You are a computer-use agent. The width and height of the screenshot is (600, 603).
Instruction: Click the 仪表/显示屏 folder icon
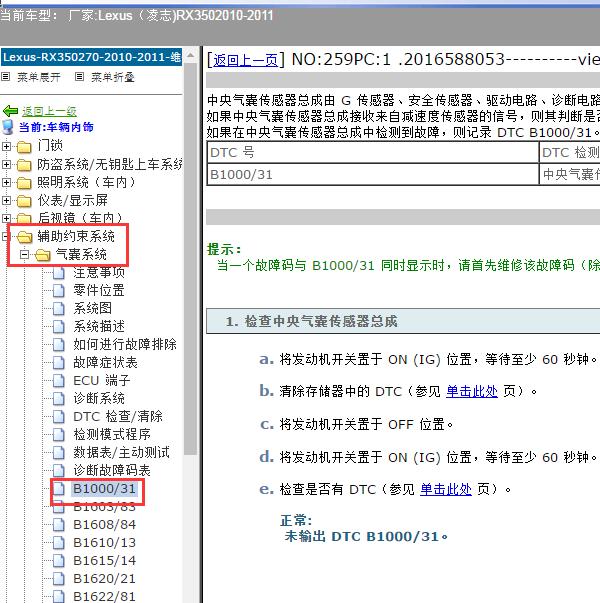click(x=24, y=201)
